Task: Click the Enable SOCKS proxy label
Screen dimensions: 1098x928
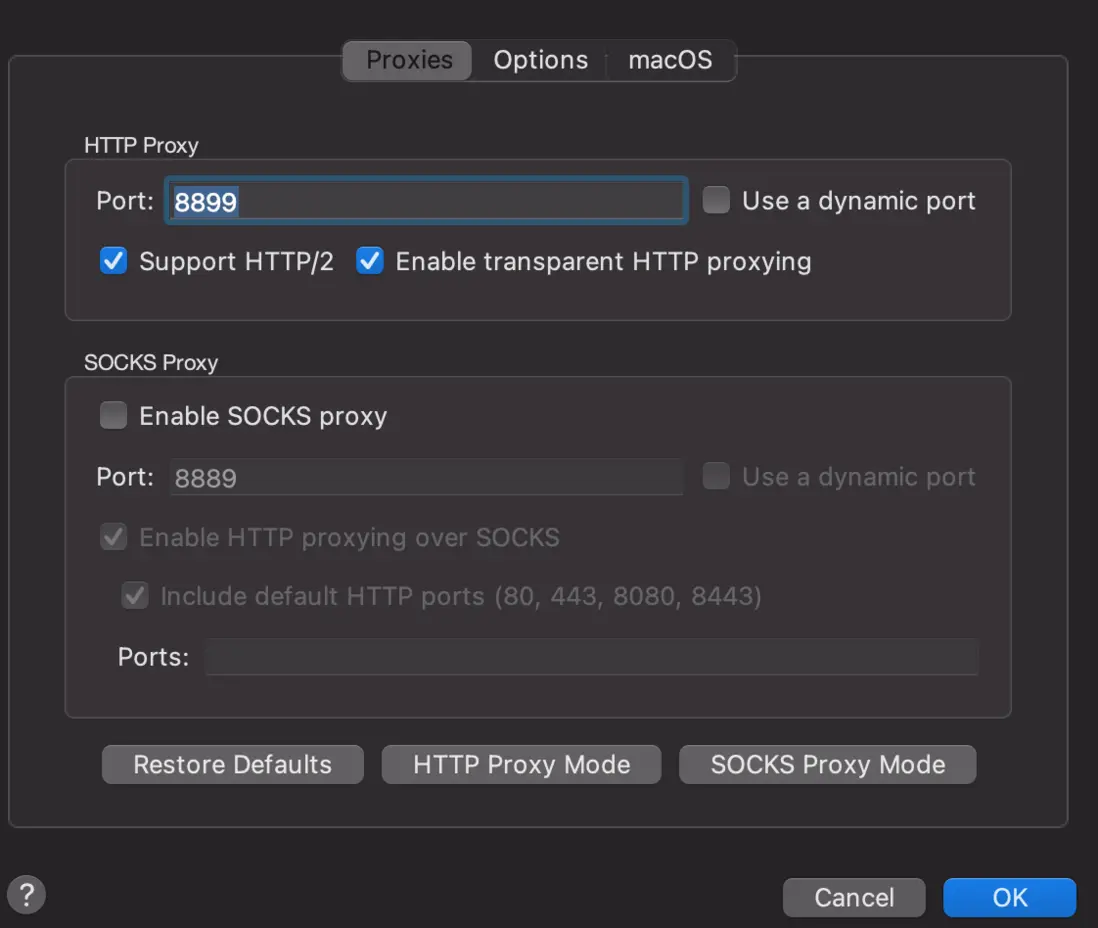Action: pos(263,416)
